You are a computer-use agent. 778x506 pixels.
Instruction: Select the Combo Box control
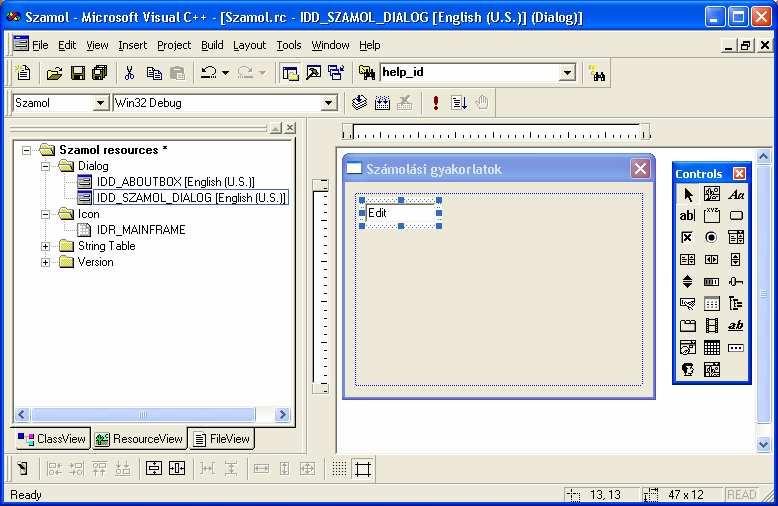pyautogui.click(x=736, y=237)
